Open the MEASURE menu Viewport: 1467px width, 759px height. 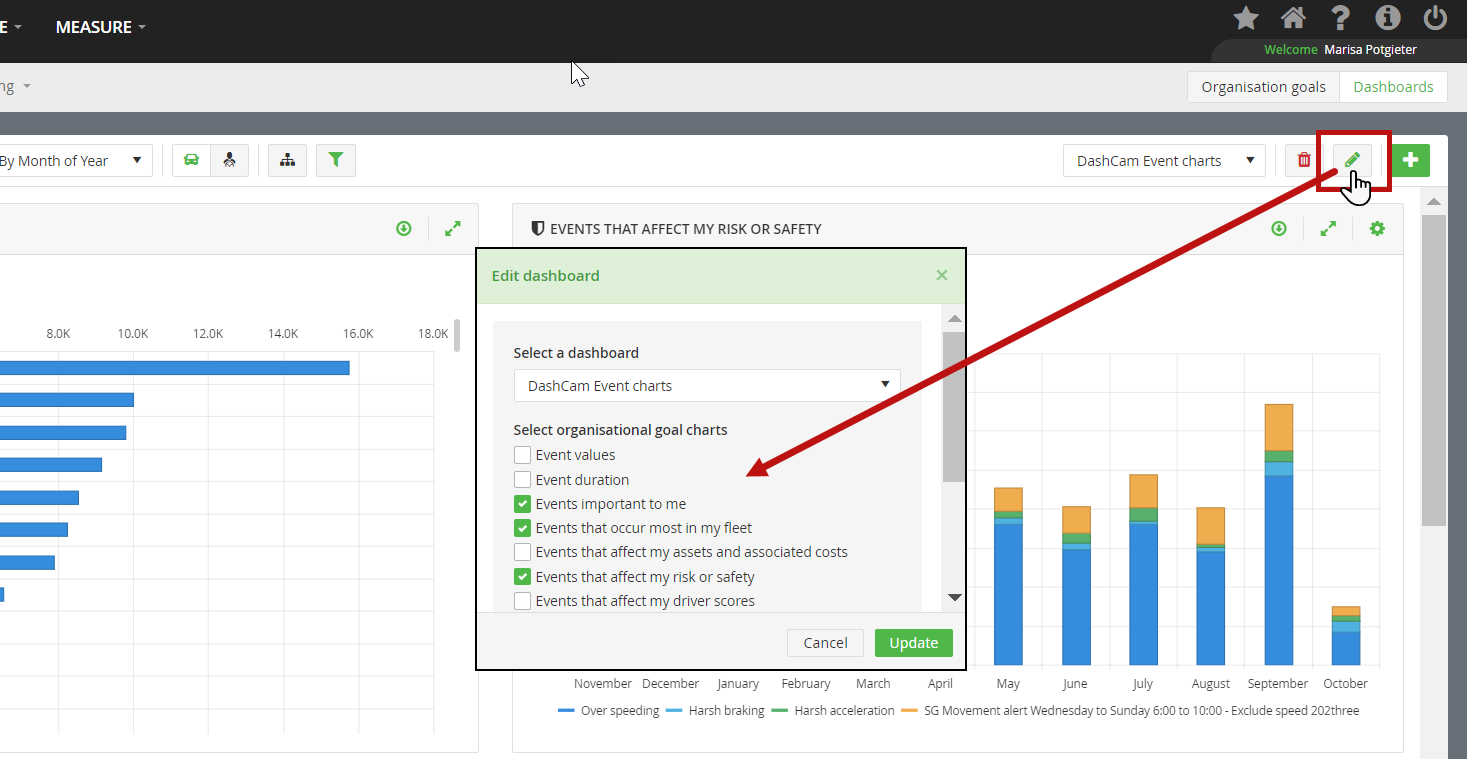100,27
